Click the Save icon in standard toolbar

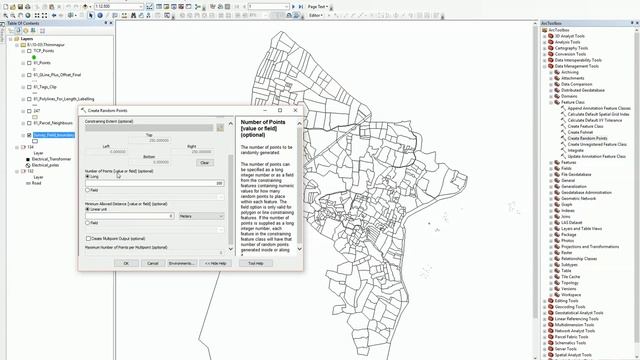(x=20, y=7)
